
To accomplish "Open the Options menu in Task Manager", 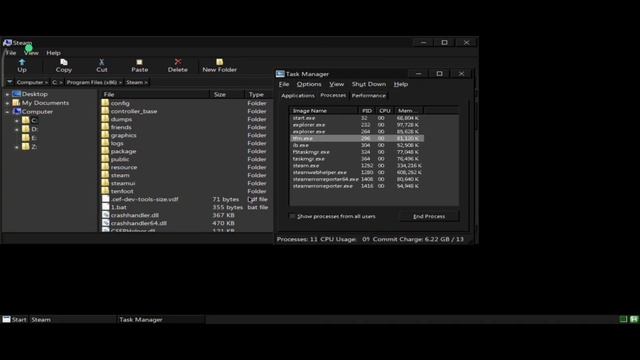I will coord(309,84).
